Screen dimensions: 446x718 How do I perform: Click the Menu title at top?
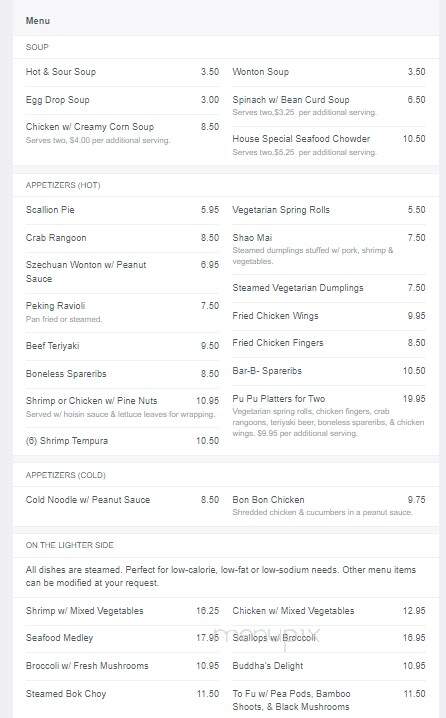(x=38, y=21)
